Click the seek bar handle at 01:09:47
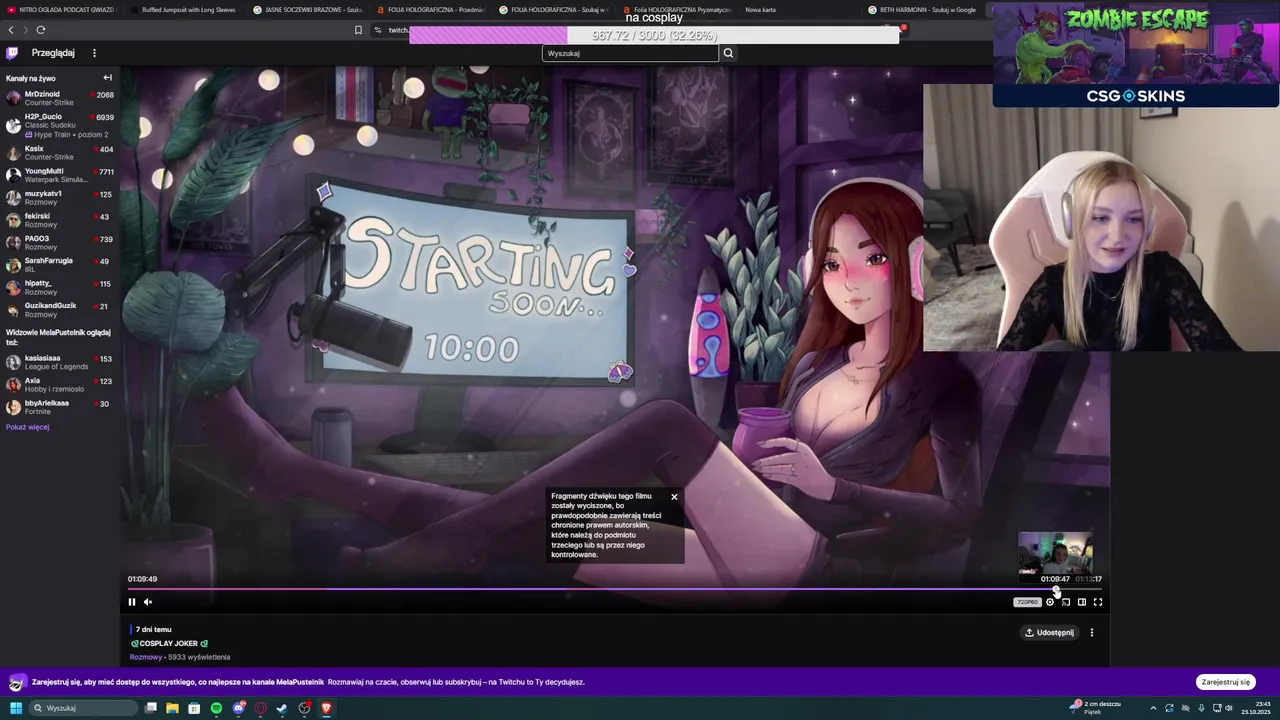This screenshot has height=720, width=1280. 1056,589
